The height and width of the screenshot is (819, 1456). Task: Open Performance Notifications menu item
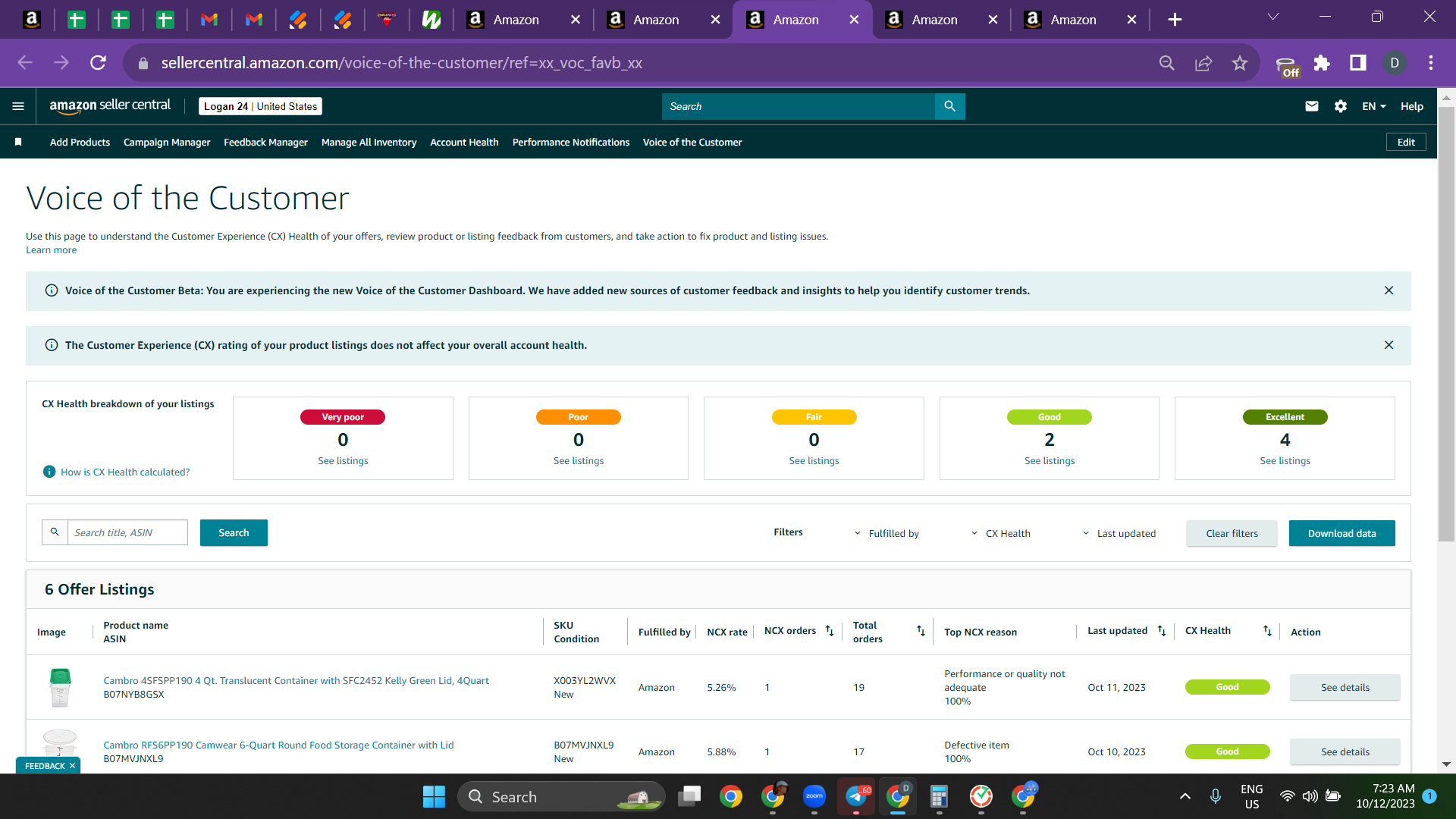pos(571,142)
